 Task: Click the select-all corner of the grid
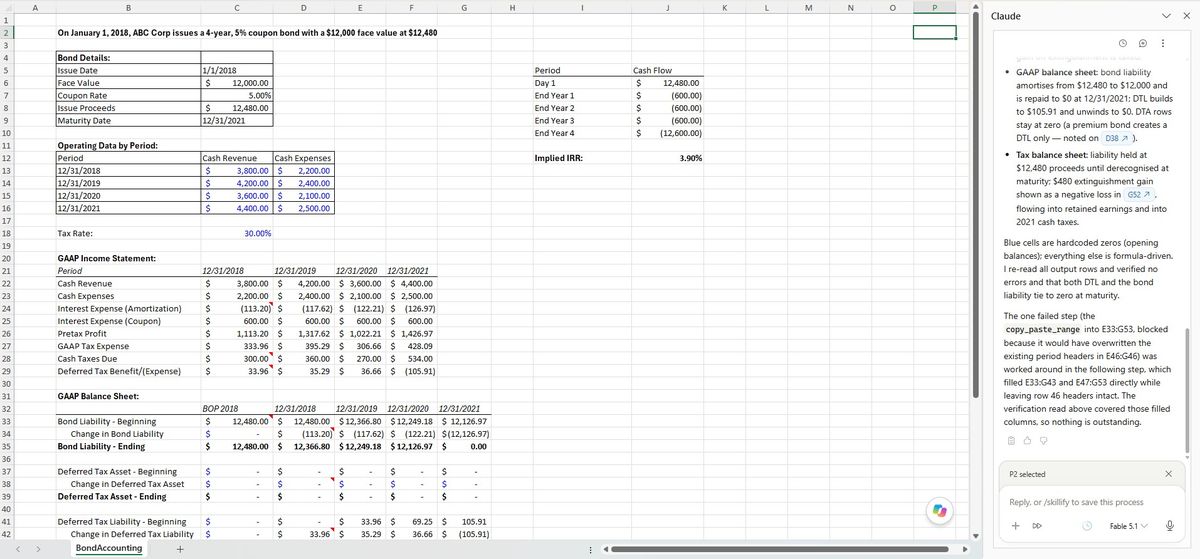click(x=7, y=6)
